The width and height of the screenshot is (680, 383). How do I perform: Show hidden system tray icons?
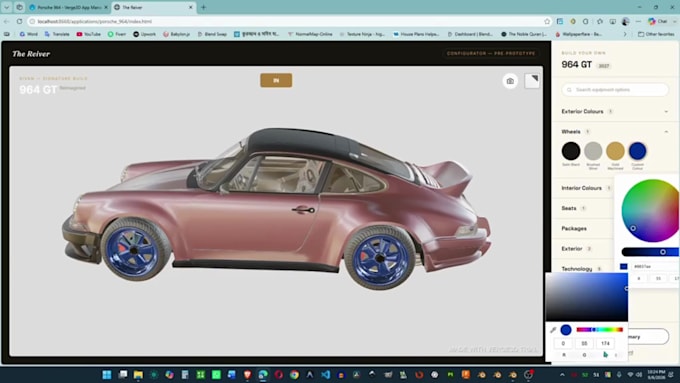(562, 375)
